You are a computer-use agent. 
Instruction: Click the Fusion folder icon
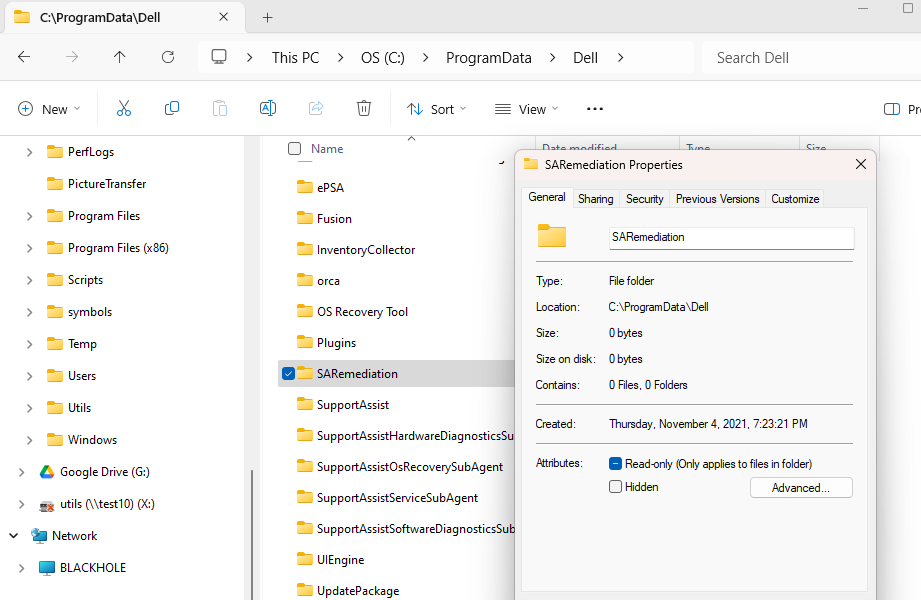click(x=305, y=218)
